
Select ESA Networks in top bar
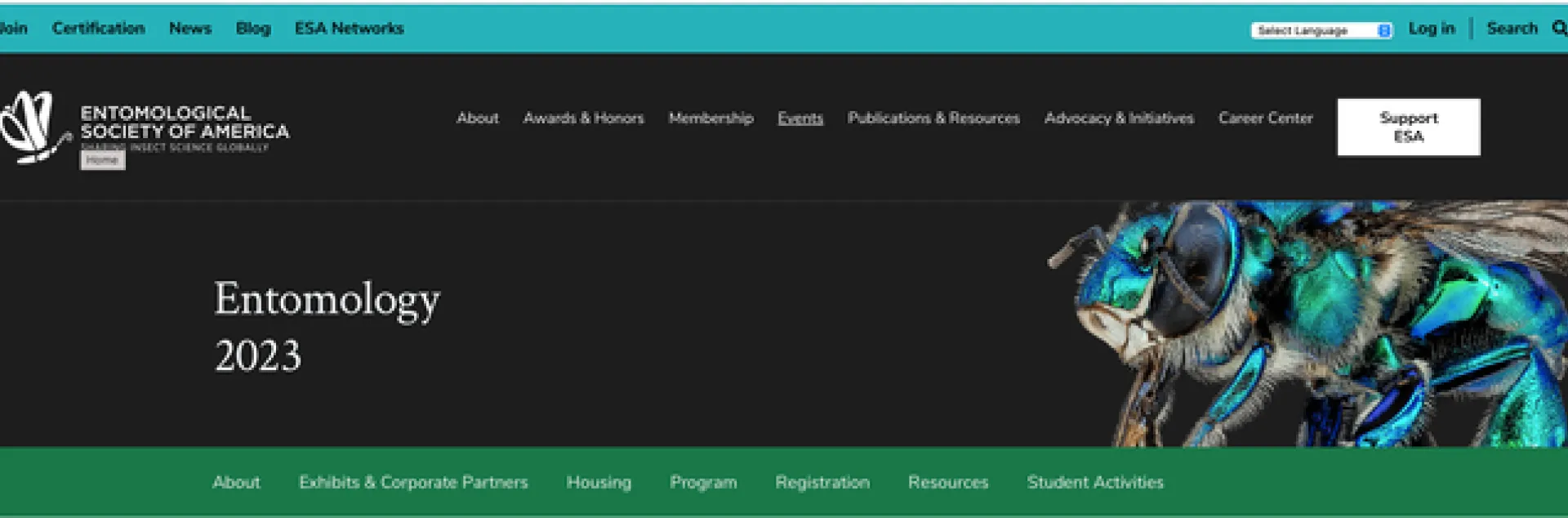[x=349, y=29]
